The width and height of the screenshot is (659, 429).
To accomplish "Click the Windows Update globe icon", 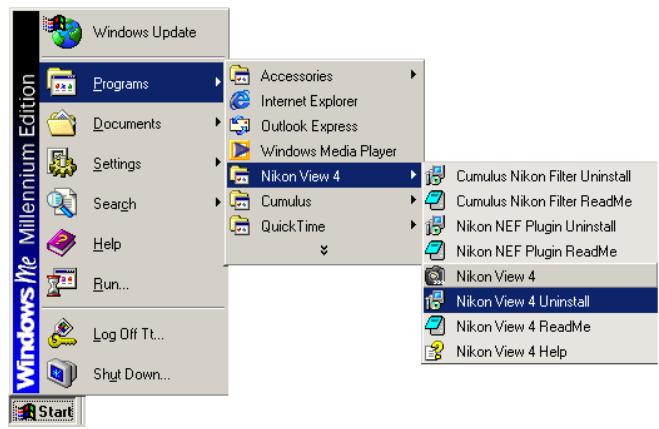I will pyautogui.click(x=63, y=31).
